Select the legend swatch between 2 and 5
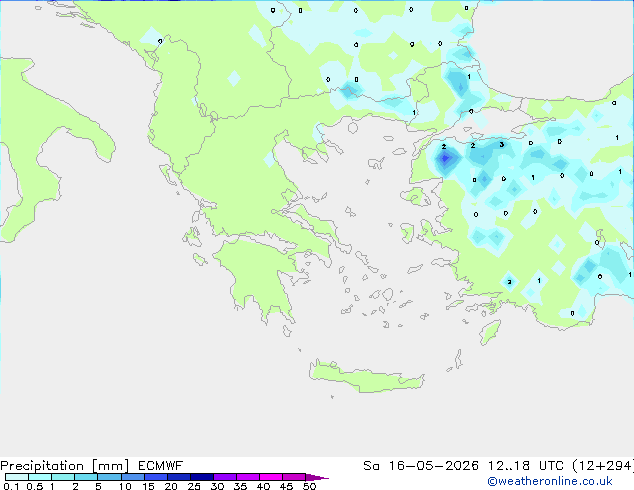Viewport: 634px width, 490px height. [86, 477]
